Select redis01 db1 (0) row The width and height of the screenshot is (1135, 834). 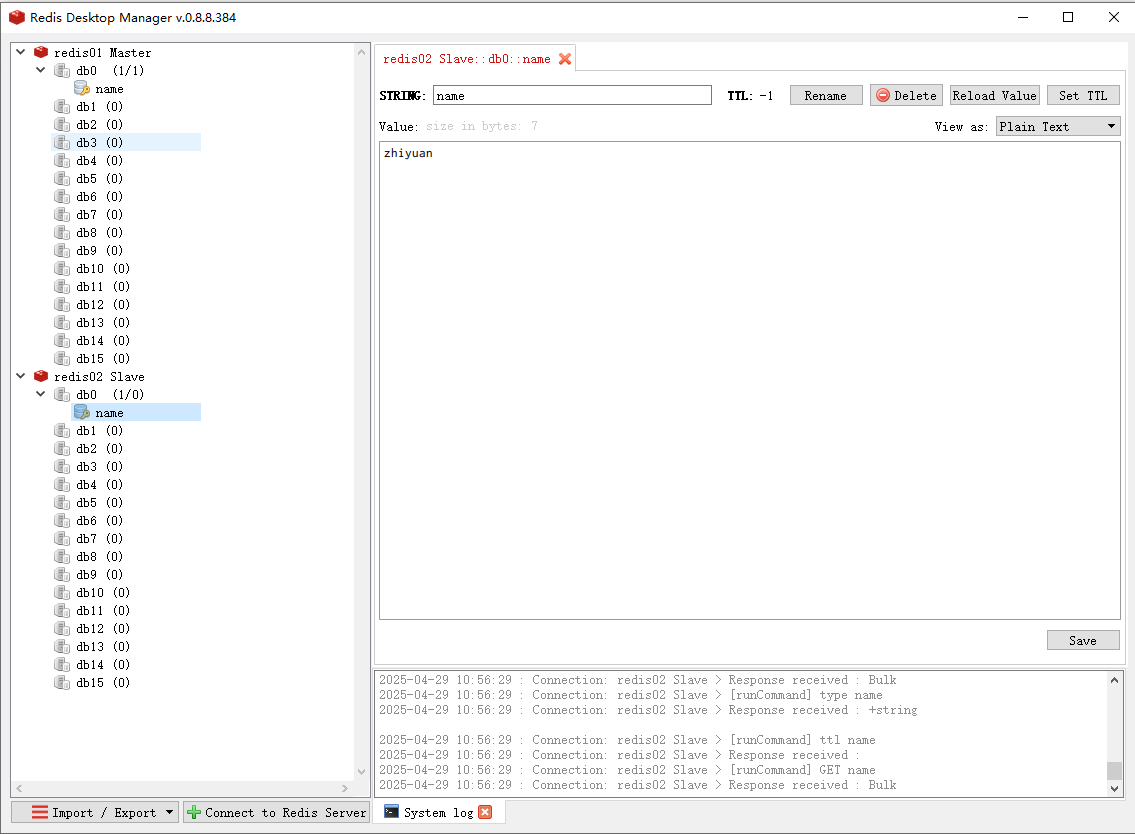pyautogui.click(x=100, y=106)
